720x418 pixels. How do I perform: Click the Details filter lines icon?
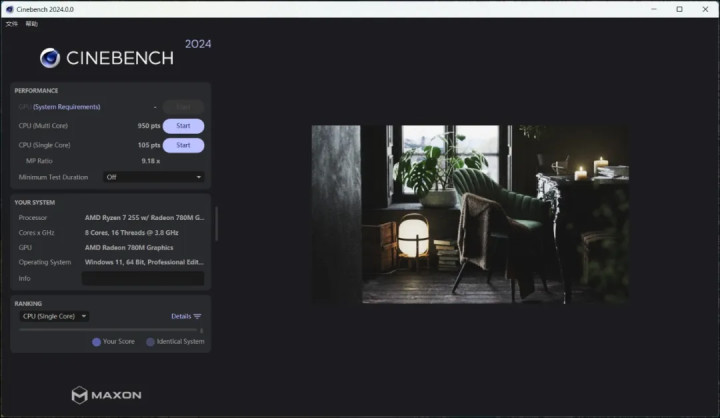197,316
